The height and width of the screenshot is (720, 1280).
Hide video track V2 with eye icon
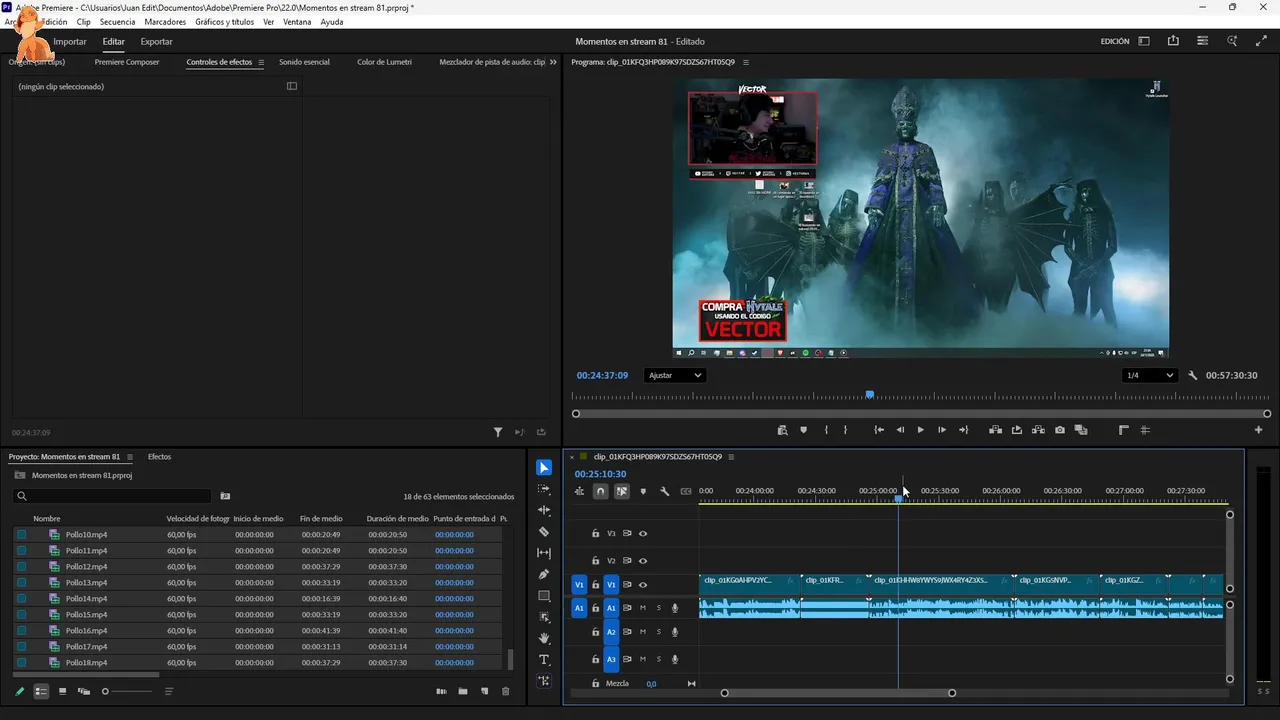643,561
